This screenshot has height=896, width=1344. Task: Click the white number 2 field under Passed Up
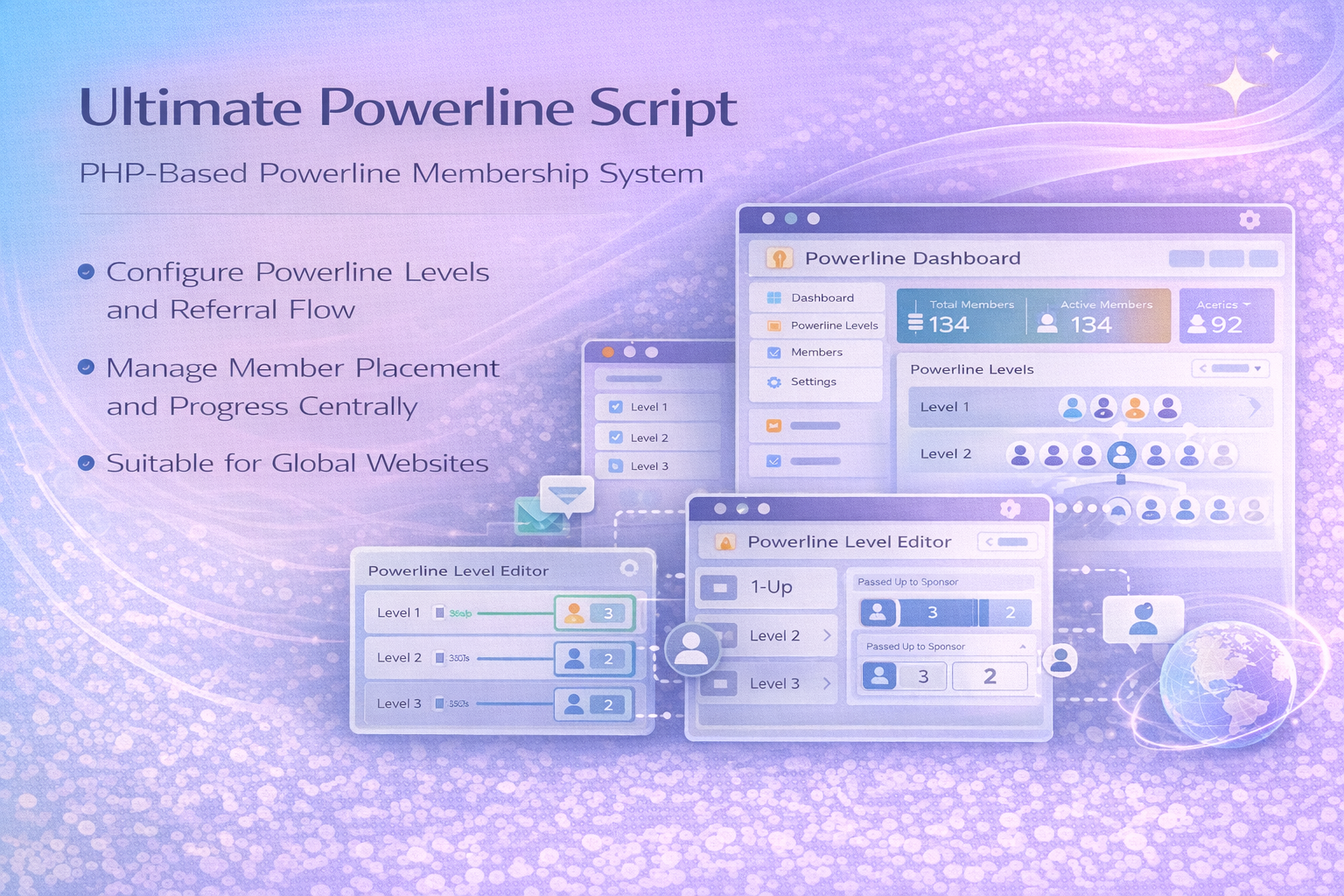click(x=989, y=676)
